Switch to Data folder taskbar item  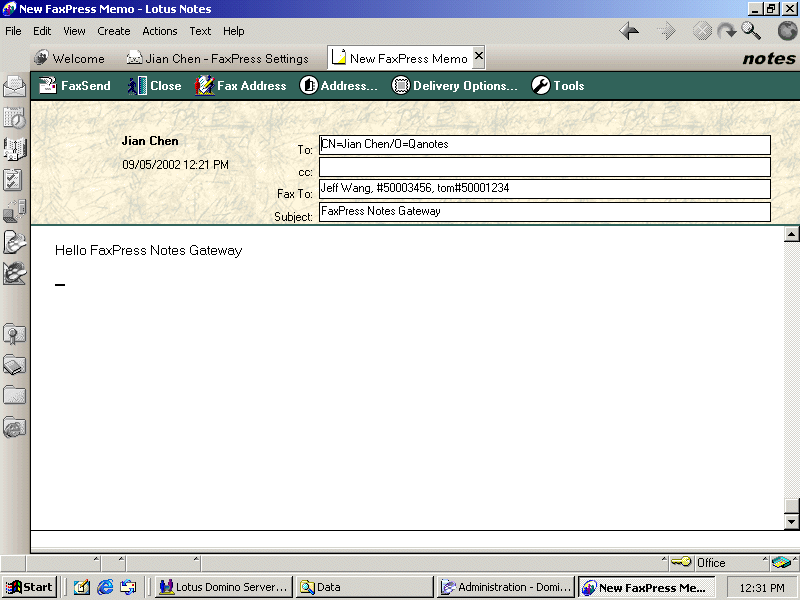point(364,587)
